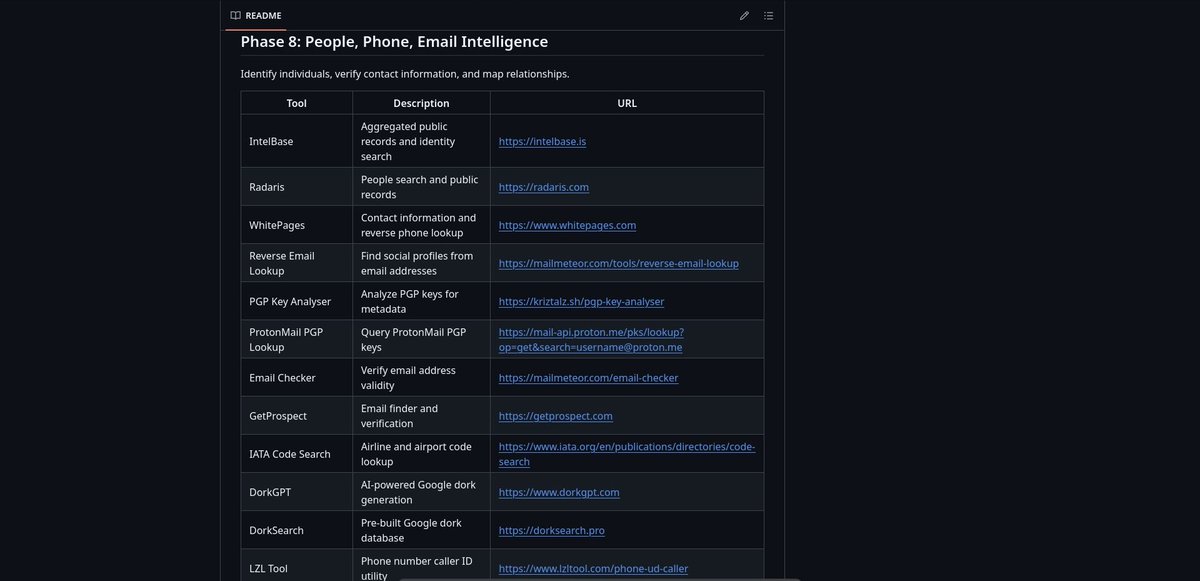Click the 'URL' column header
This screenshot has height=581, width=1200.
coord(627,103)
